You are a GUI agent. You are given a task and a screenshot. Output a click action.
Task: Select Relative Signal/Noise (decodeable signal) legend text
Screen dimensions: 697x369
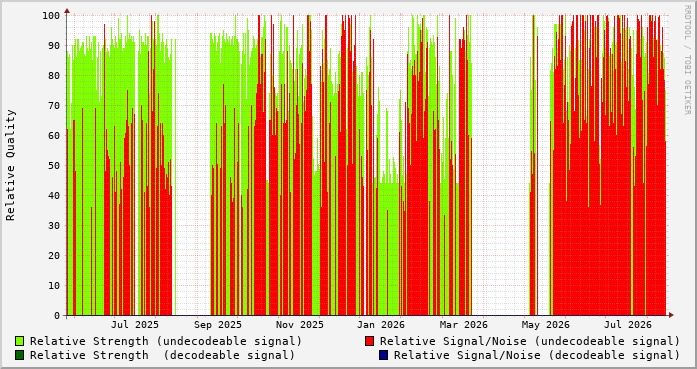point(537,355)
